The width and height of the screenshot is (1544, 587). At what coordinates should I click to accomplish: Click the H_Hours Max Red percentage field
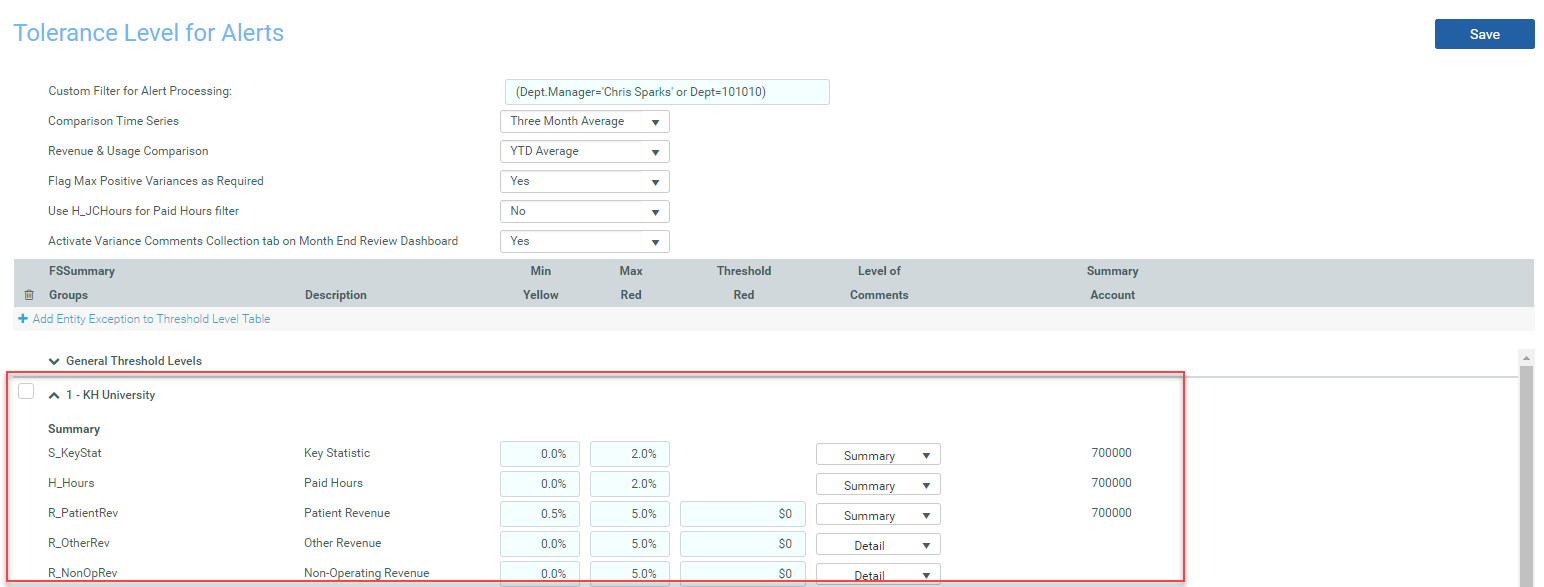pyautogui.click(x=630, y=484)
